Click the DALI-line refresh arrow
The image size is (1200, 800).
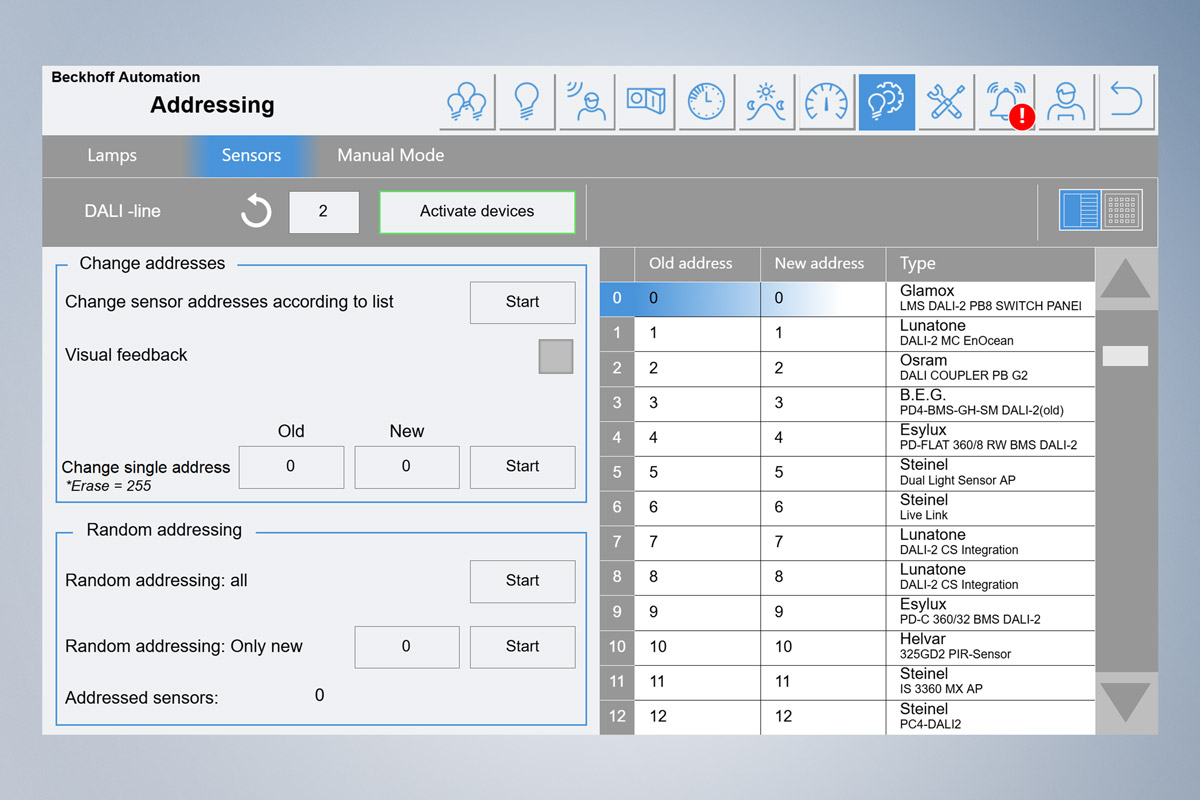pyautogui.click(x=256, y=211)
